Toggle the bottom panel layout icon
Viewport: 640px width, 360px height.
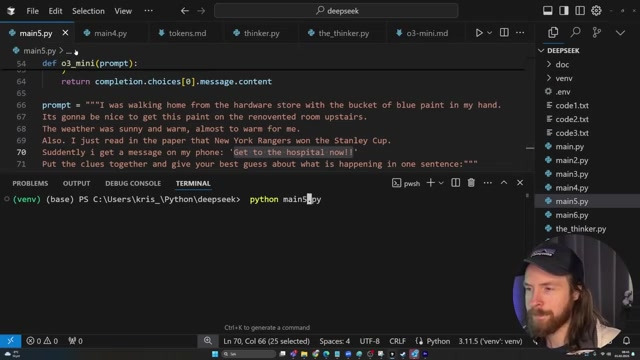[x=547, y=11]
